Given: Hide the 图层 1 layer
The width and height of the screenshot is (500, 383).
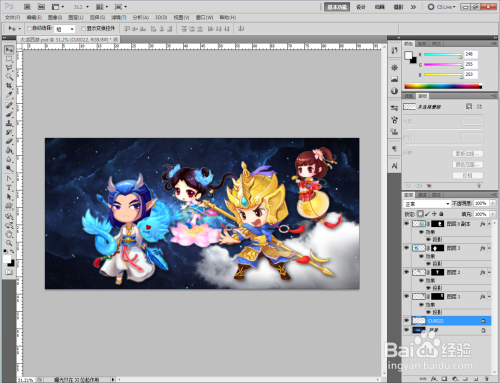Looking at the screenshot, I should point(407,296).
